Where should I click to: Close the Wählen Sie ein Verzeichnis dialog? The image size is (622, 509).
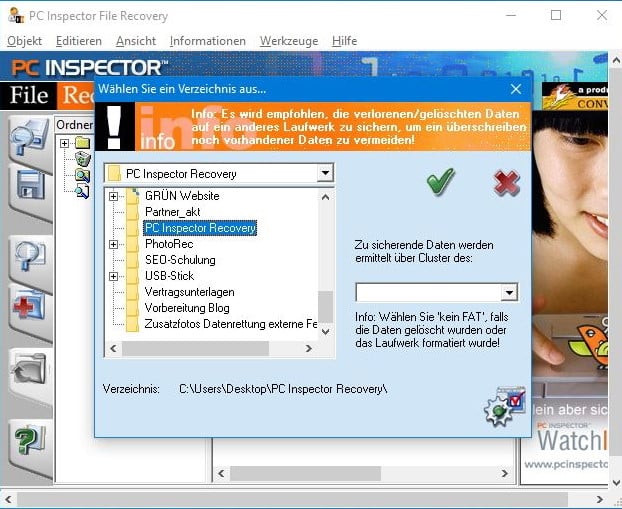516,89
